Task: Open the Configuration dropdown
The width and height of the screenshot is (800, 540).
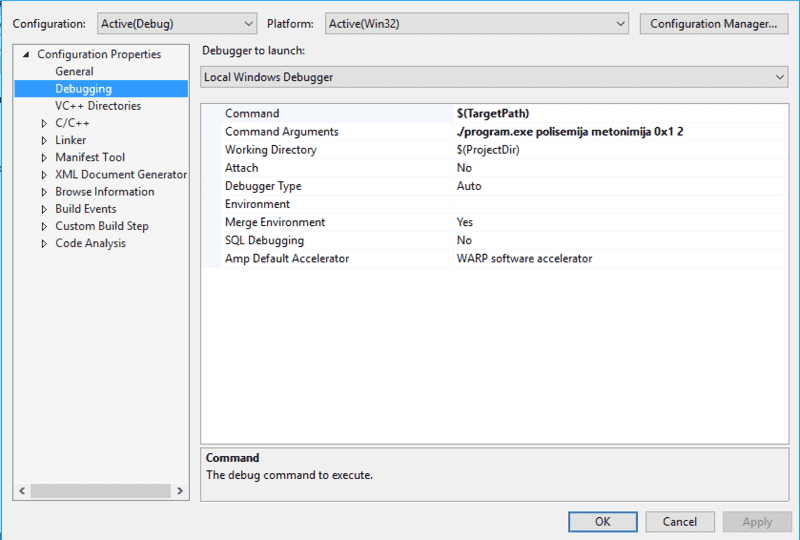Action: (x=178, y=23)
